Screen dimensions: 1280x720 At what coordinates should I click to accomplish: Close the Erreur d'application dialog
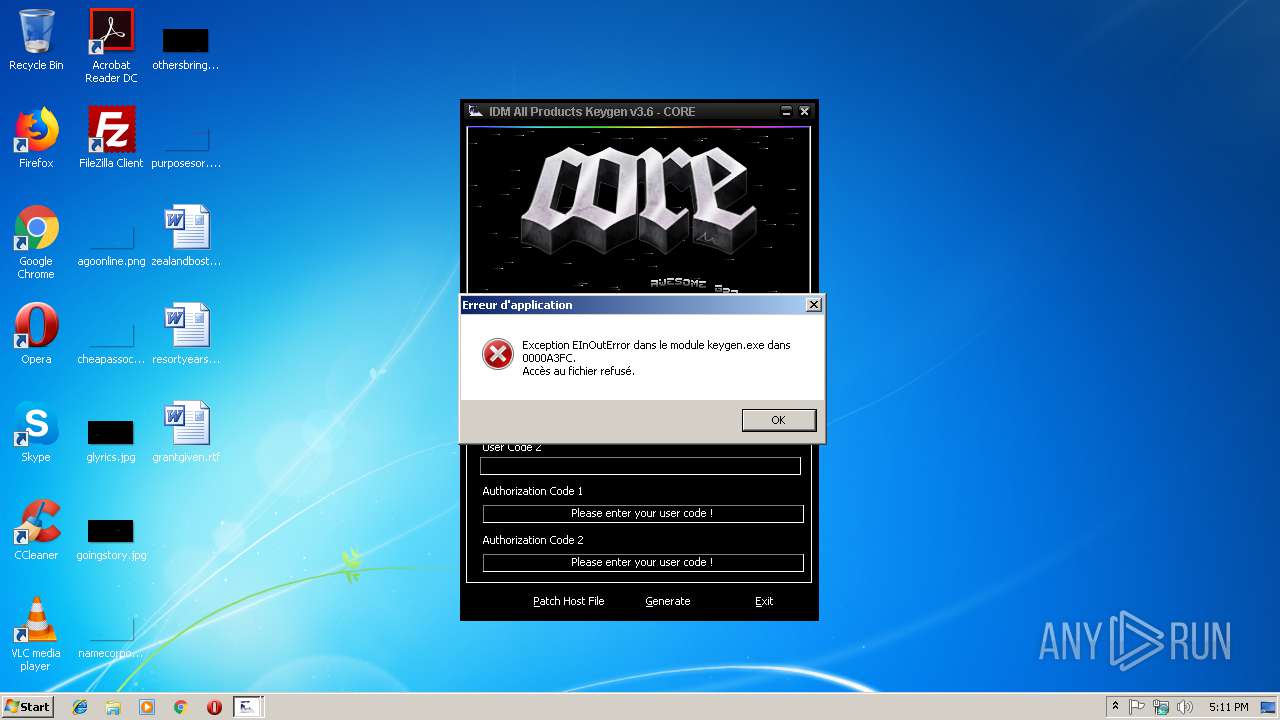pyautogui.click(x=814, y=304)
